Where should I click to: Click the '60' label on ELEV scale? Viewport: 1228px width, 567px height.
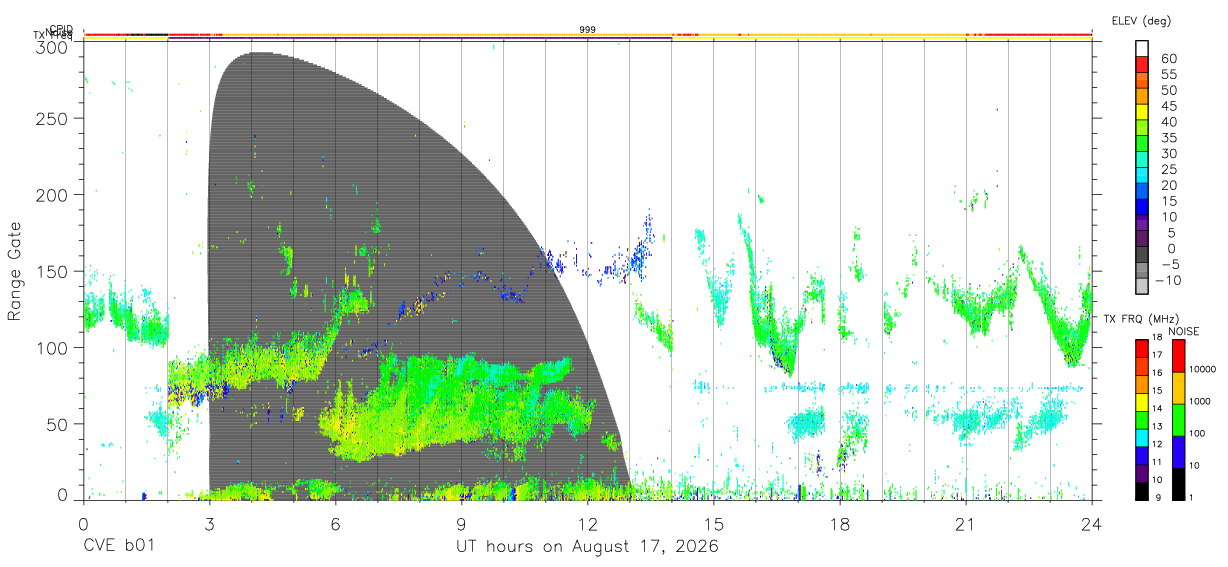1167,57
